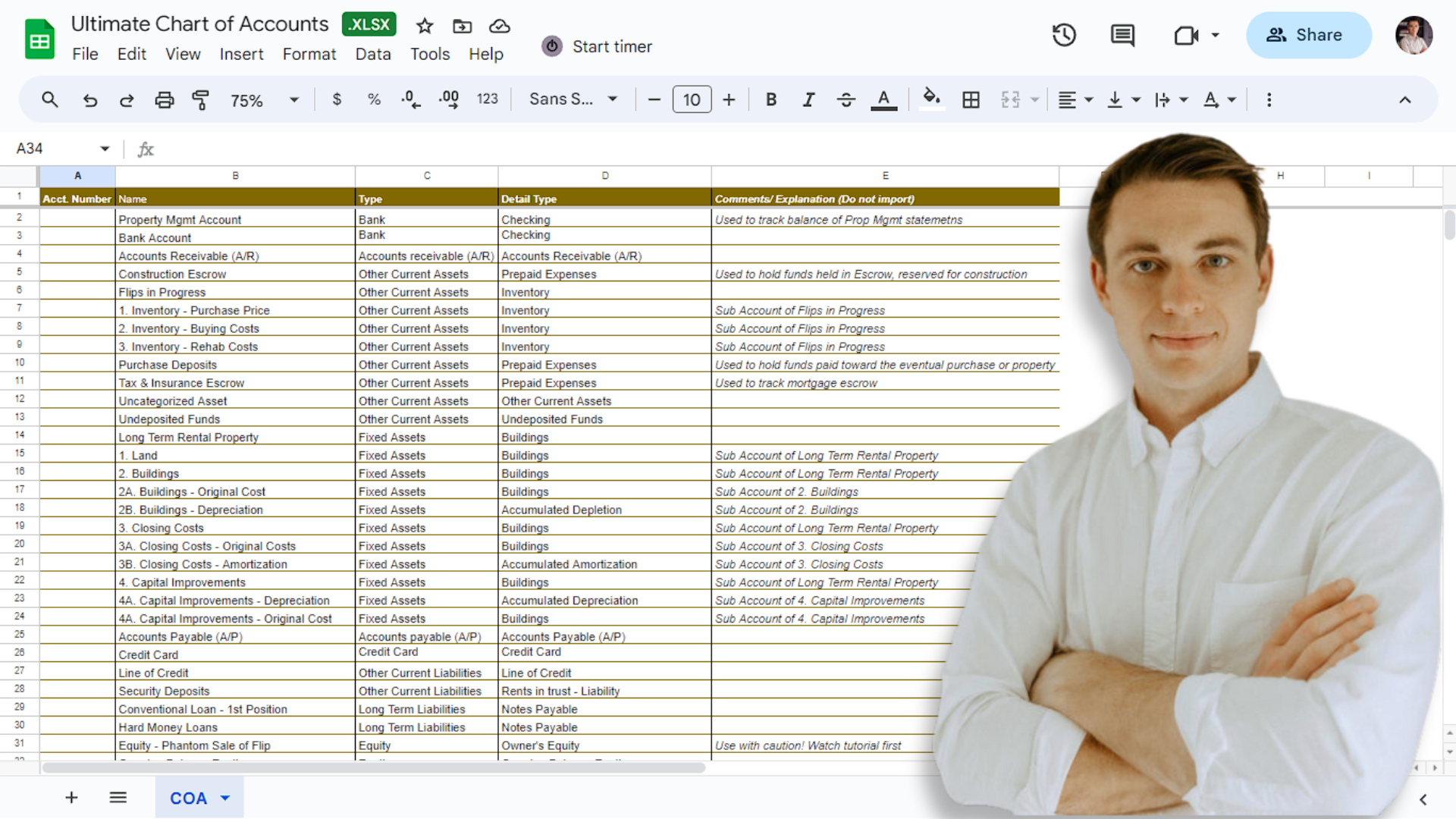Open the comments panel icon
1456x819 pixels.
coord(1122,35)
